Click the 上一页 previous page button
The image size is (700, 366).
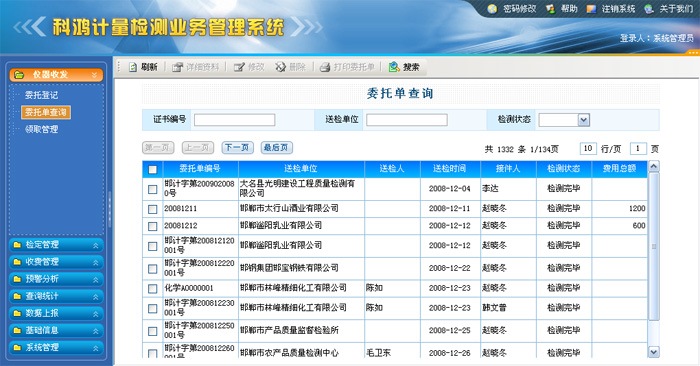(x=197, y=148)
